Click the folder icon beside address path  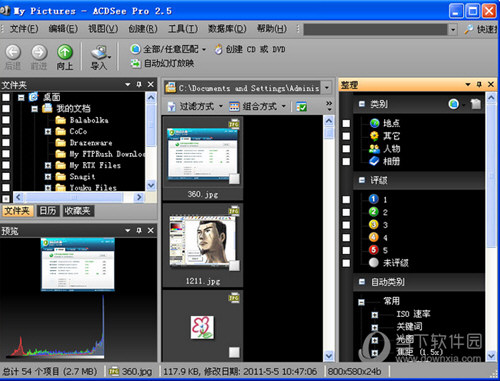pos(171,88)
